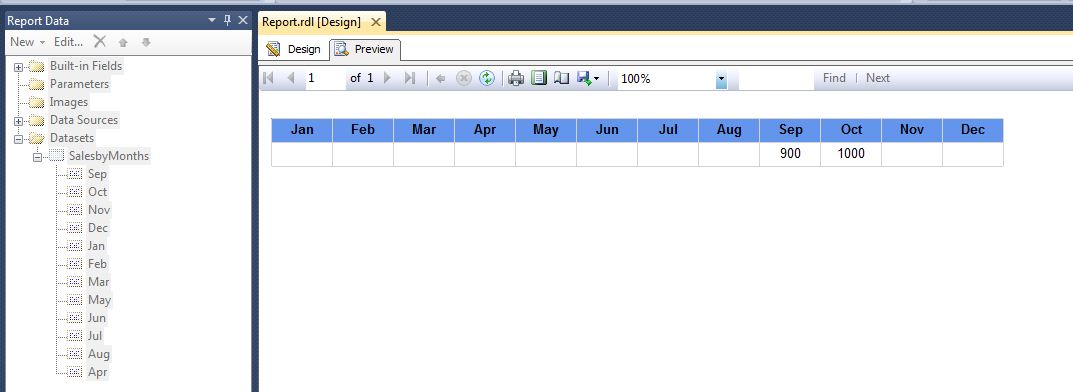Toggle auto-hide pin of Report Data panel
The height and width of the screenshot is (392, 1073).
coord(227,21)
